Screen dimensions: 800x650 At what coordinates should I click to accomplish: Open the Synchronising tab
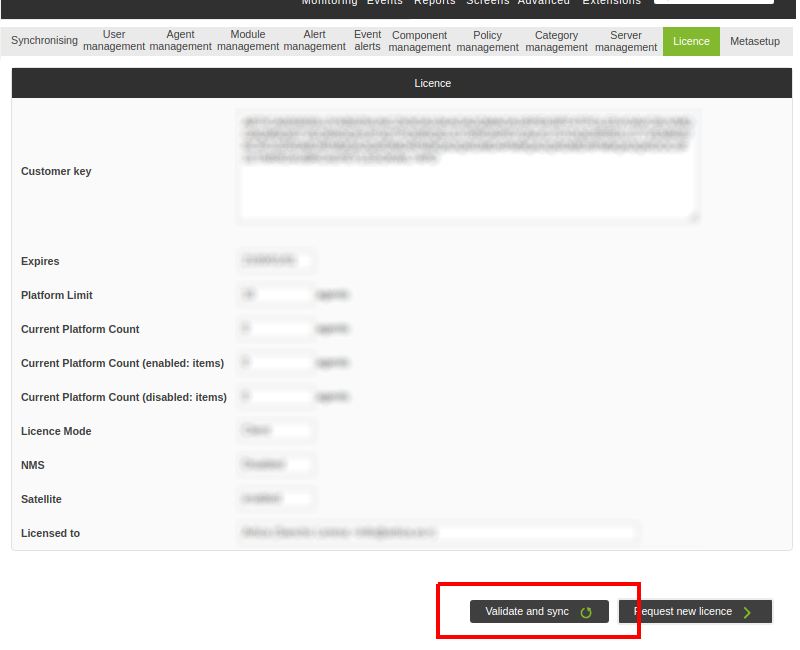pos(44,41)
